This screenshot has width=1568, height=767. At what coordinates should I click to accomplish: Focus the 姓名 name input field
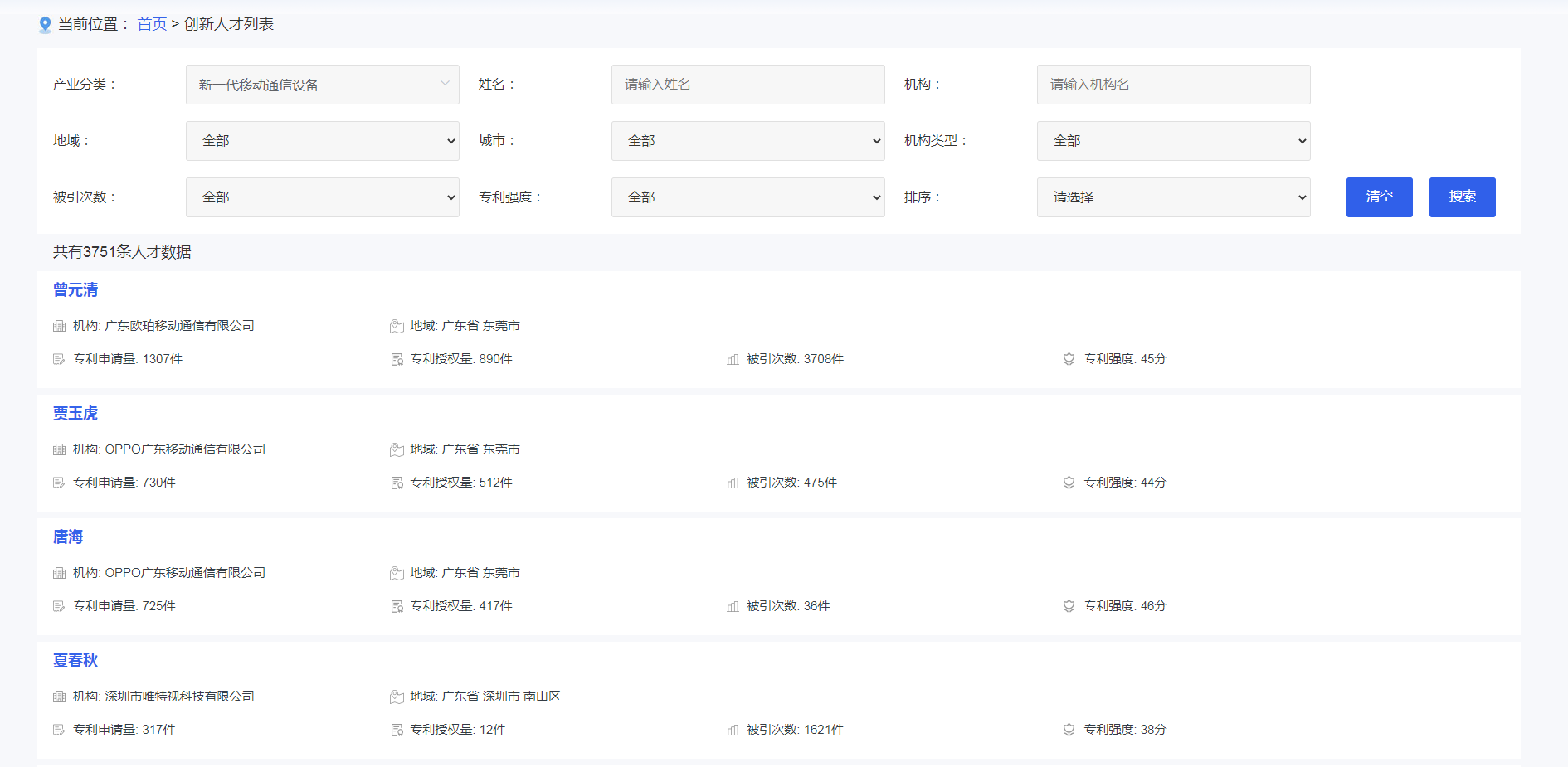click(748, 85)
